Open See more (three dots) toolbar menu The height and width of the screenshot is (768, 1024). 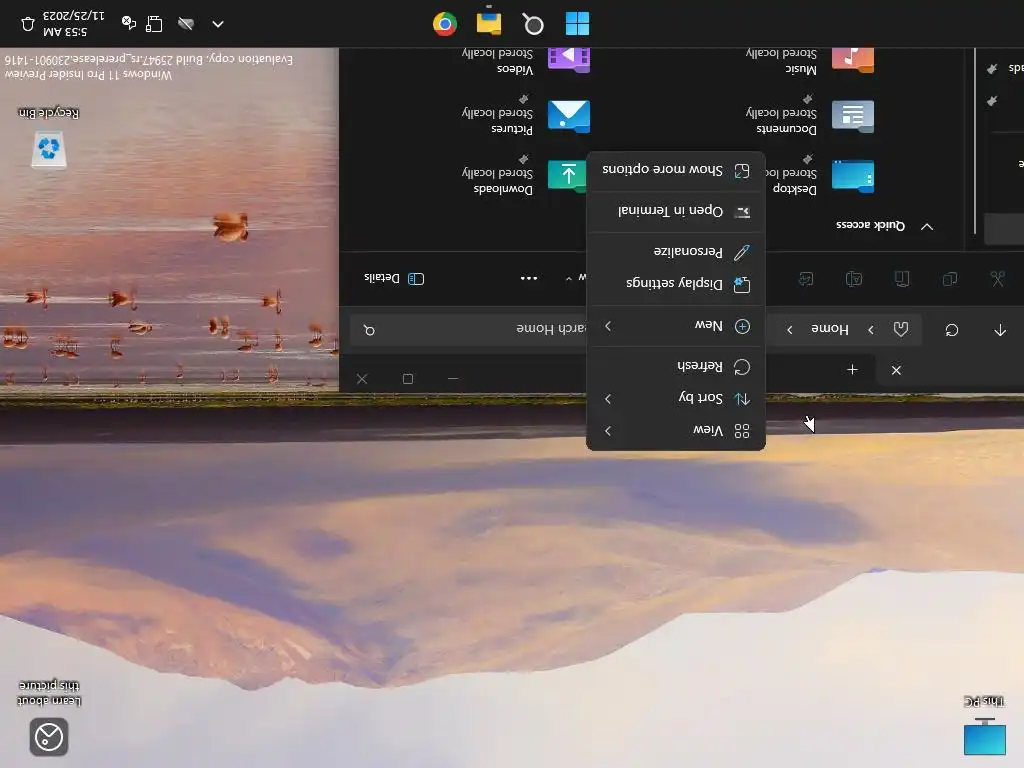tap(528, 279)
